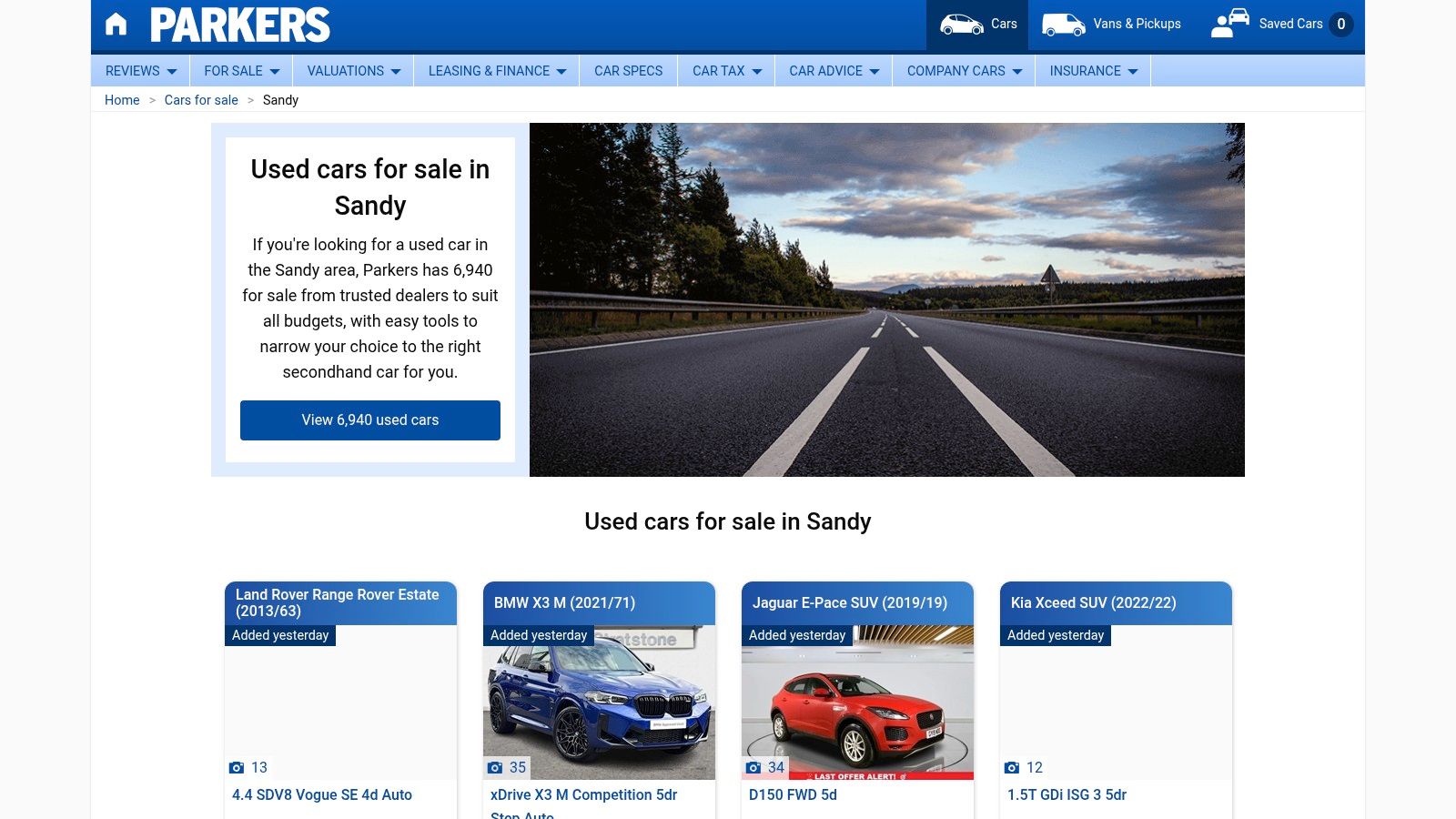Screen dimensions: 1456x819
Task: Click the 'Used cars for sale in Sandy' section heading
Action: (728, 521)
